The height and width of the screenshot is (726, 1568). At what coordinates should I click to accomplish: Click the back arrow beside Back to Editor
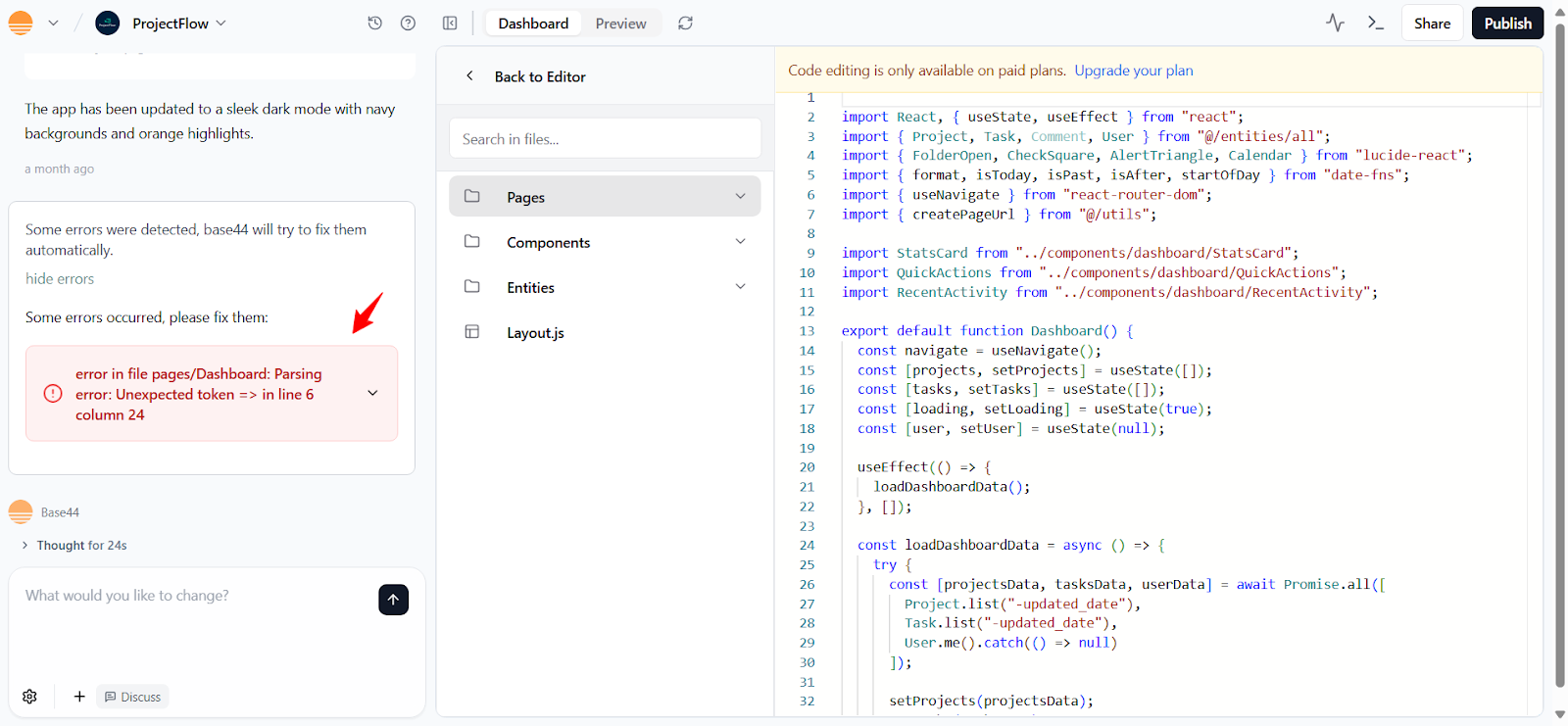tap(469, 75)
